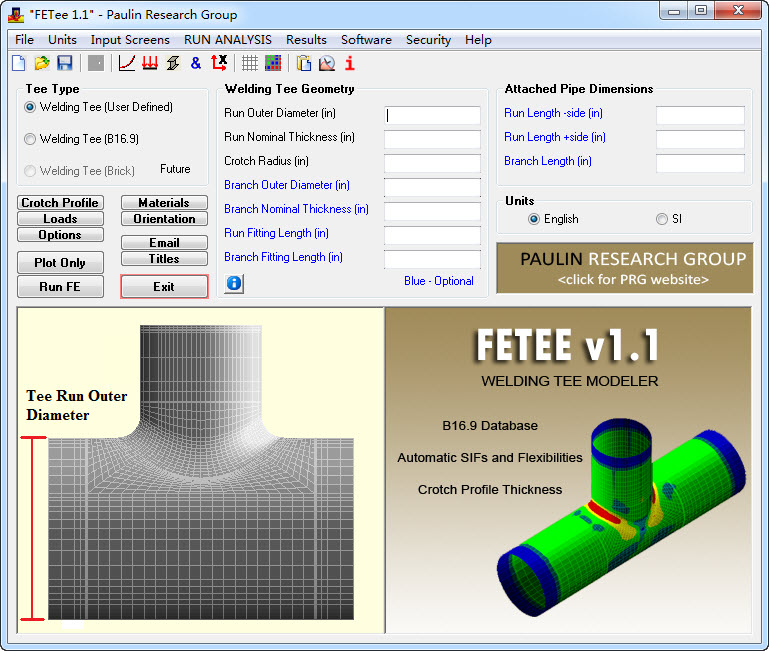Click the I-beam materials toolbar icon
The width and height of the screenshot is (769, 651).
coord(173,63)
